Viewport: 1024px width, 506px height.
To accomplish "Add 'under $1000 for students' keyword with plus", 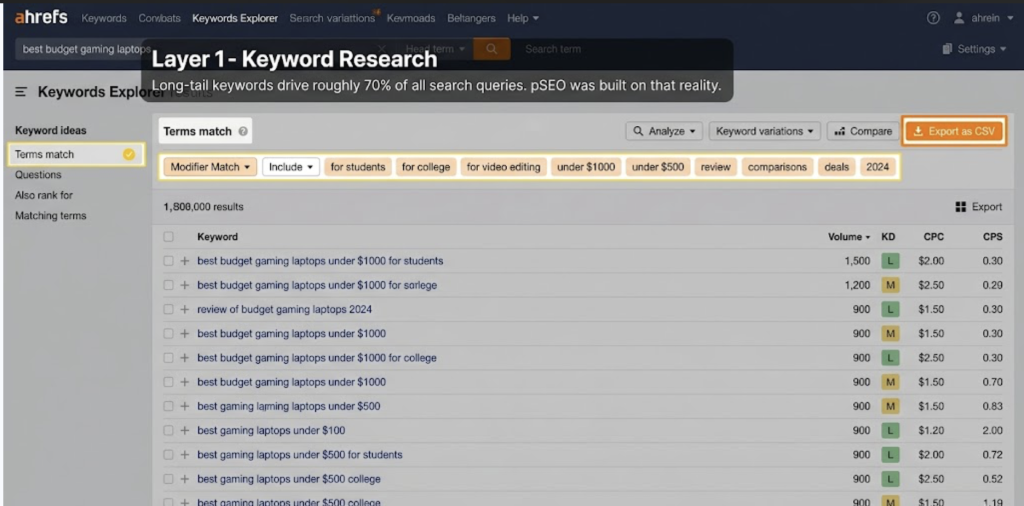I will tap(185, 261).
